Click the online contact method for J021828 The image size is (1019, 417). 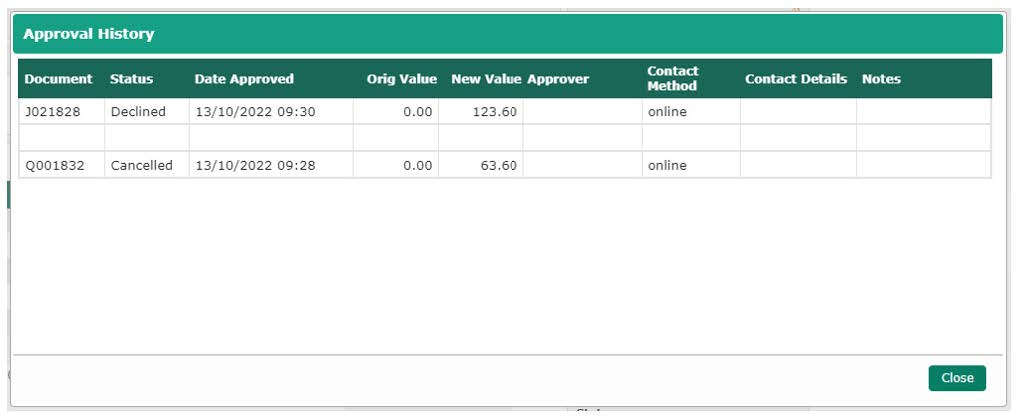click(x=667, y=112)
